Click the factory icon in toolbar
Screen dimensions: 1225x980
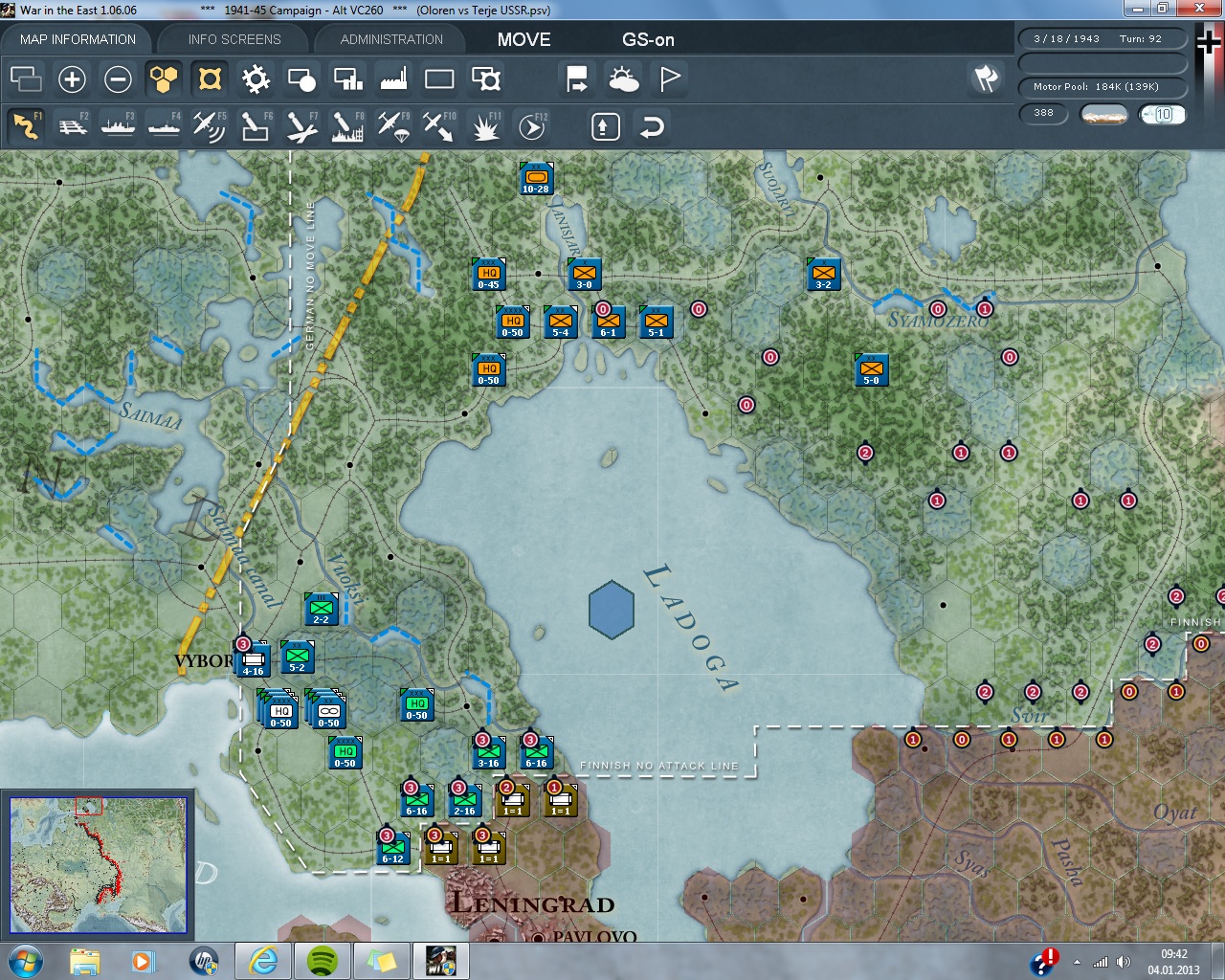coord(393,79)
